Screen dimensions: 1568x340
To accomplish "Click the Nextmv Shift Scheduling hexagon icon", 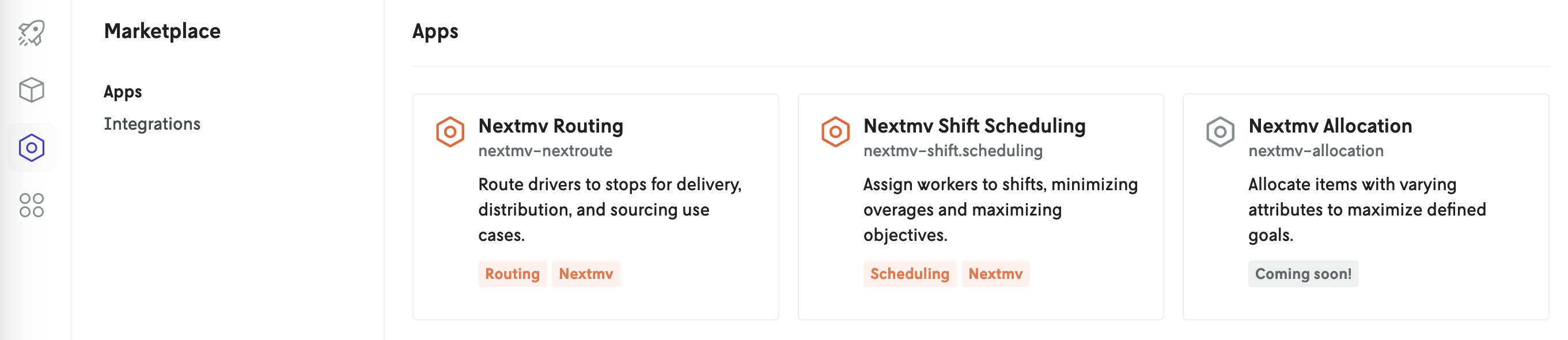I will click(x=835, y=131).
